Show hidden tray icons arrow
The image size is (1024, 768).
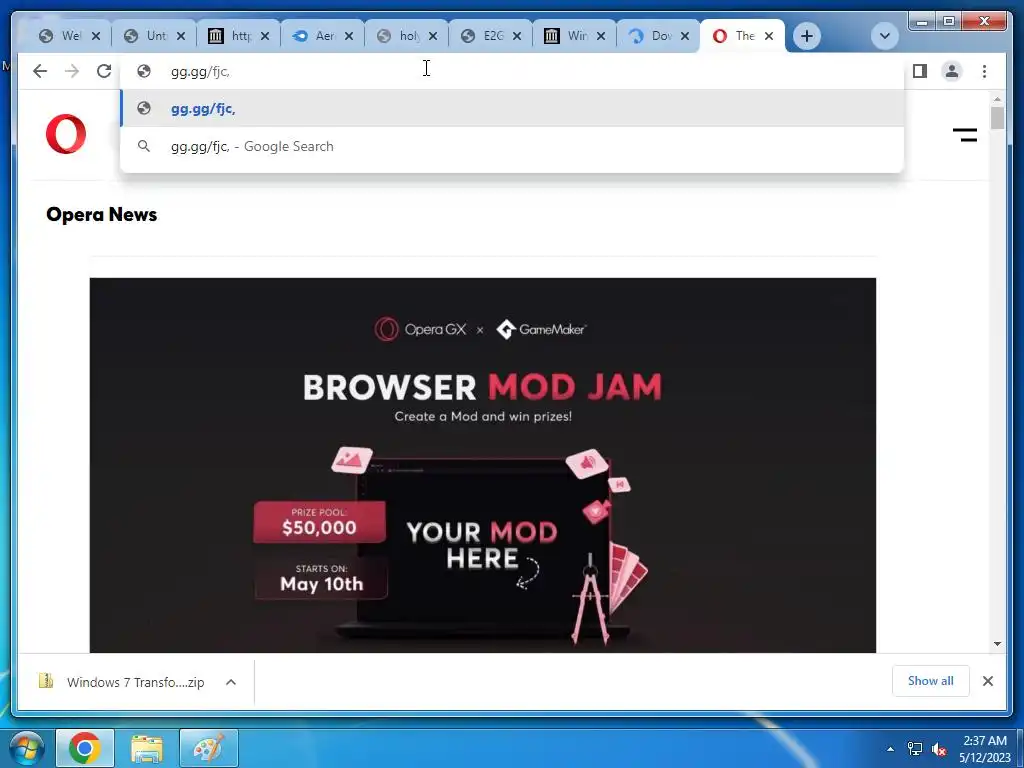[890, 749]
